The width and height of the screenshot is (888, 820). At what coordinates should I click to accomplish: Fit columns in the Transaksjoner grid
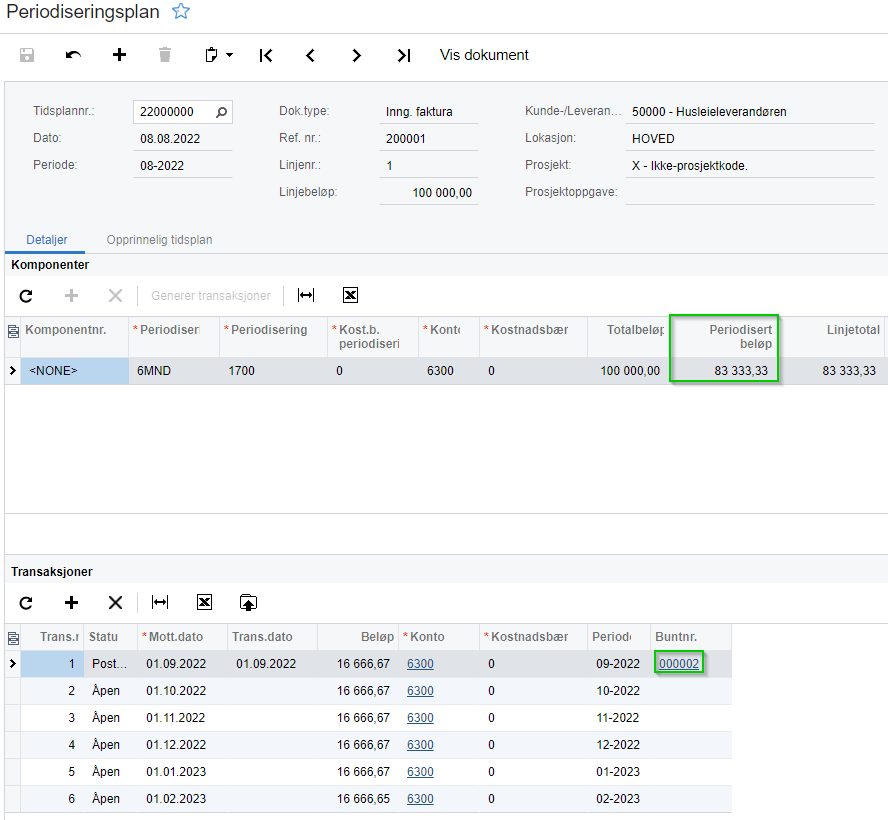click(160, 602)
